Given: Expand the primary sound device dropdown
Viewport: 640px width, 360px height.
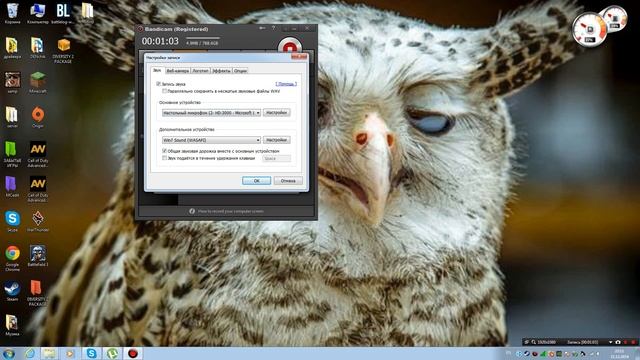Looking at the screenshot, I should (x=211, y=113).
